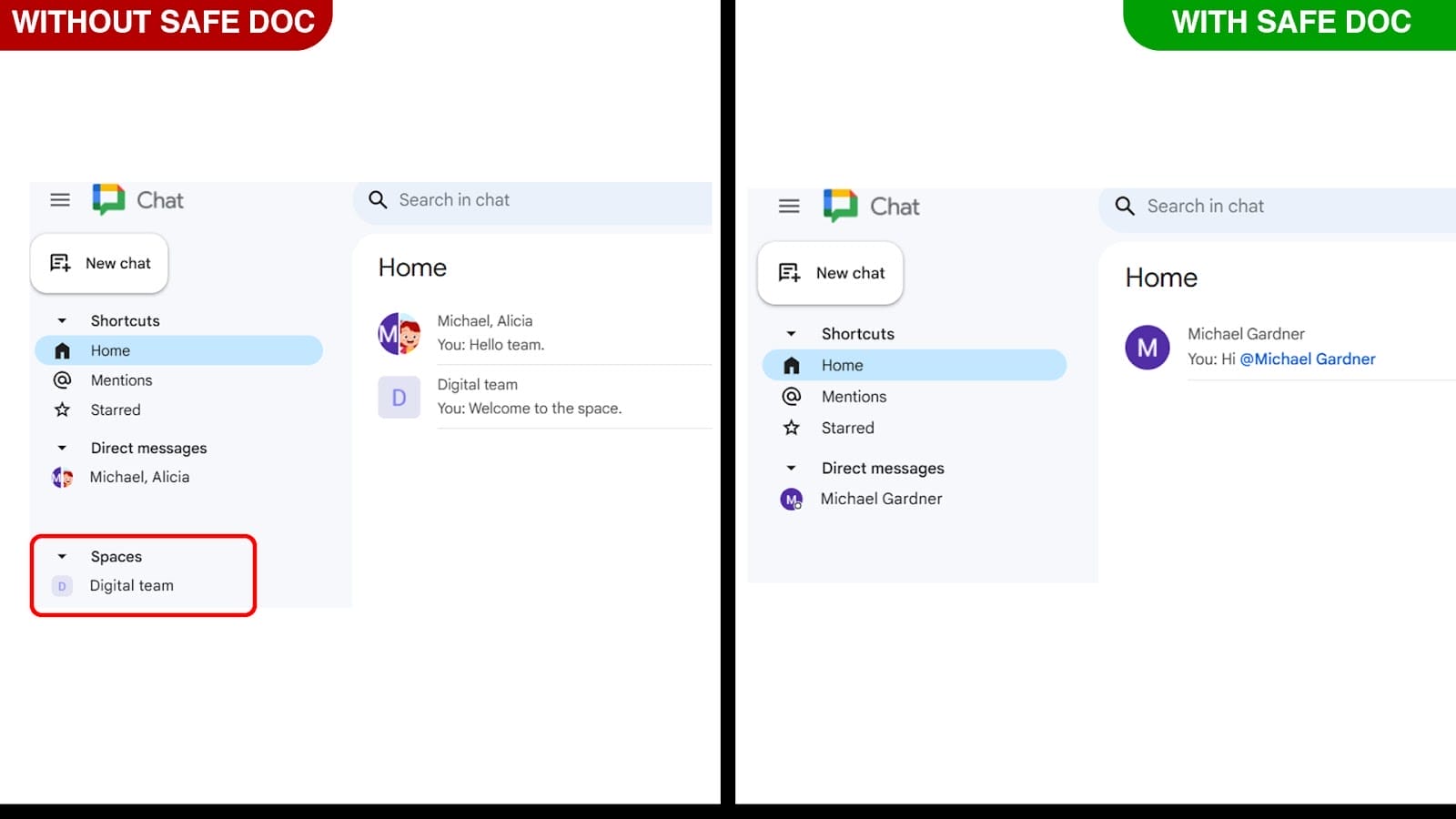The height and width of the screenshot is (819, 1456).
Task: Select the Home shortcut icon
Action: point(62,350)
